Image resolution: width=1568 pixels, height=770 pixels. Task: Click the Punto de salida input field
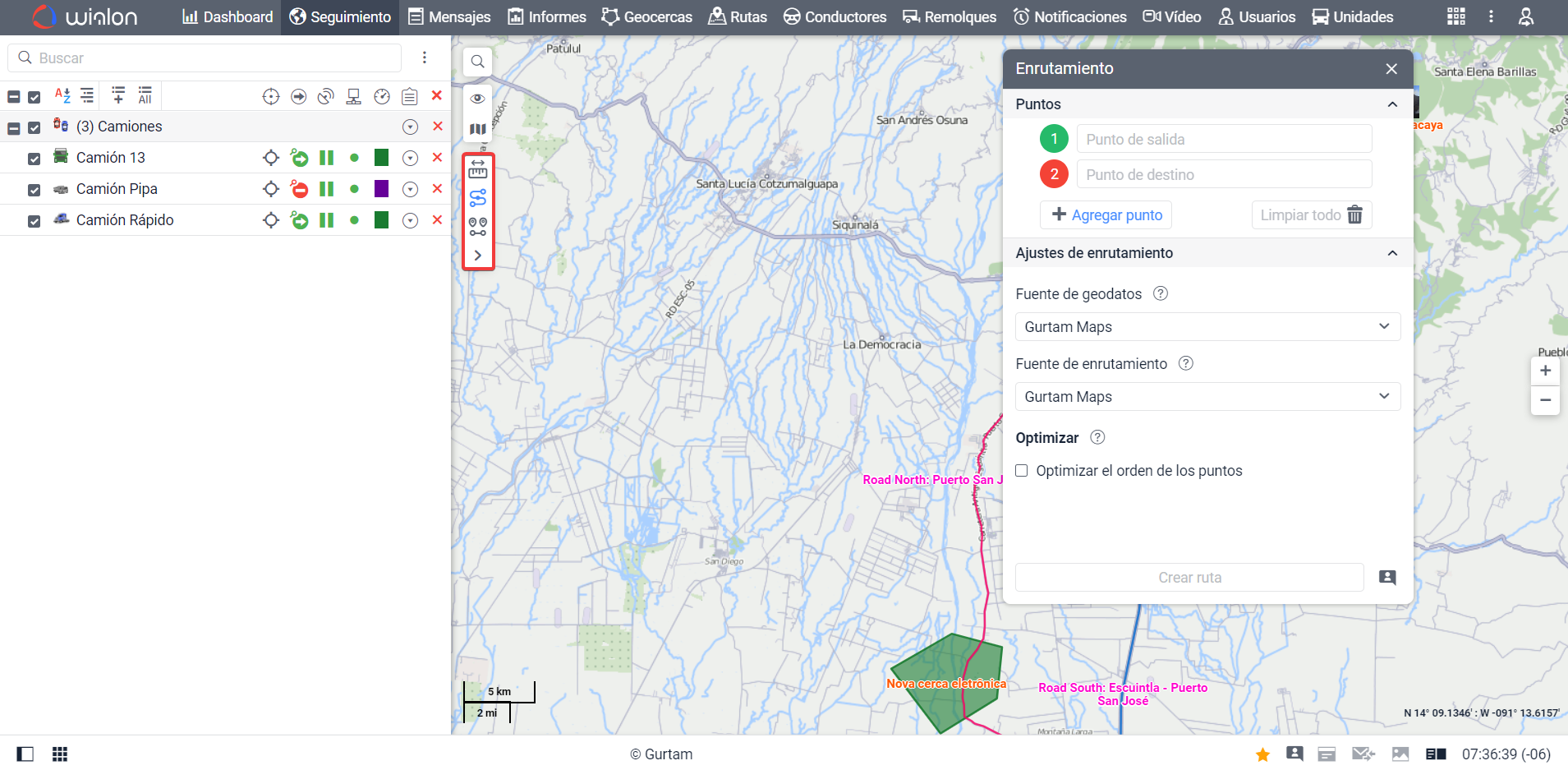pos(1224,139)
